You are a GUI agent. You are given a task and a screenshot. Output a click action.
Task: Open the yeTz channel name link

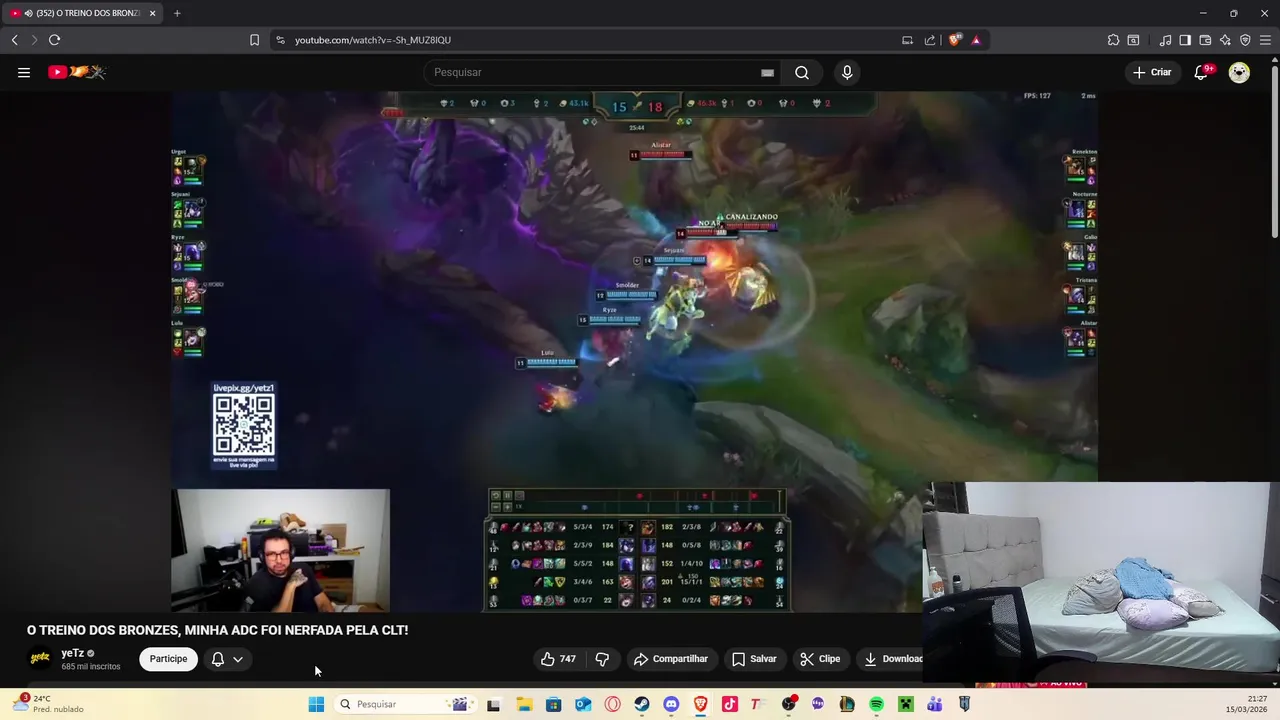pyautogui.click(x=72, y=653)
